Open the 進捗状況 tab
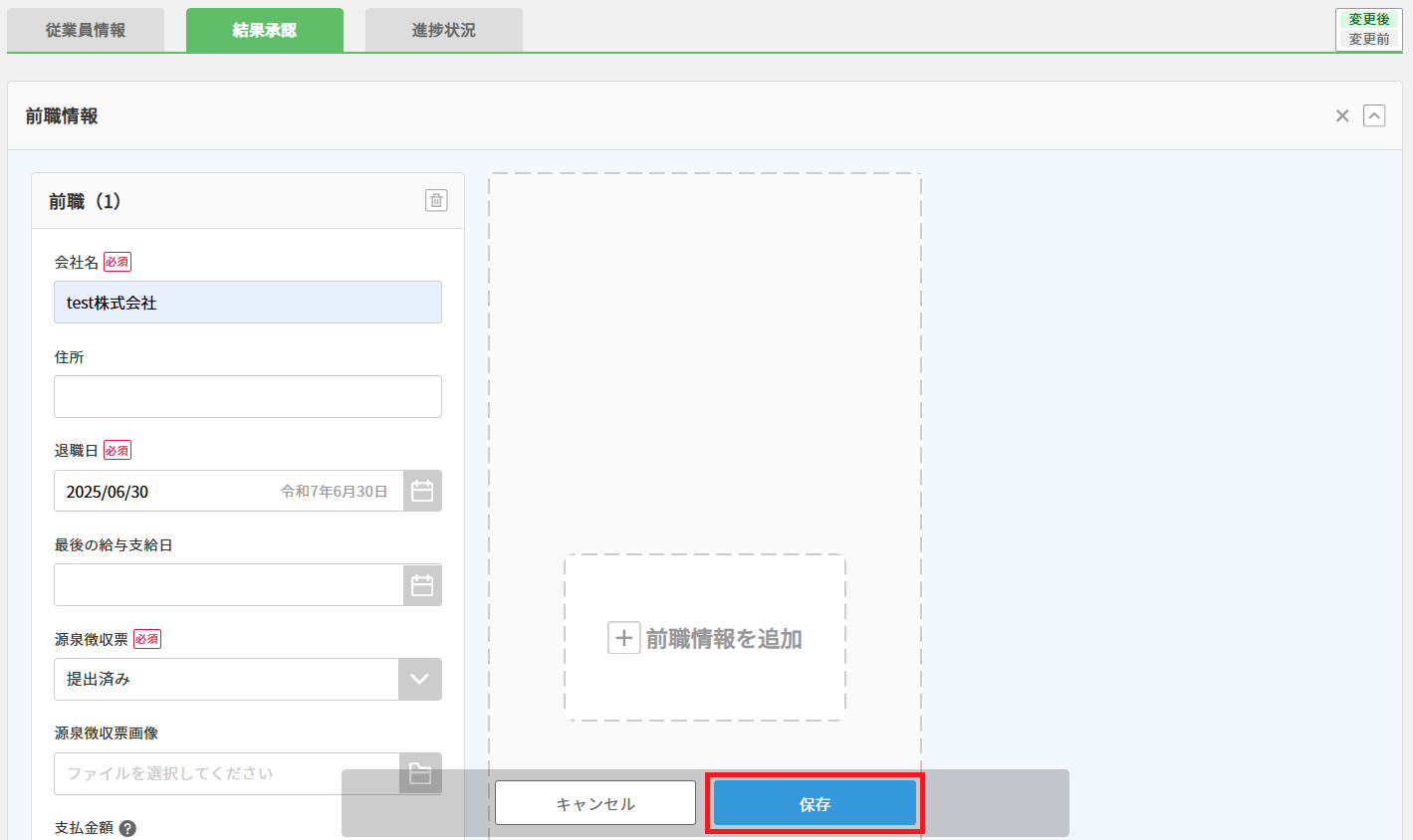This screenshot has height=840, width=1413. 443,30
